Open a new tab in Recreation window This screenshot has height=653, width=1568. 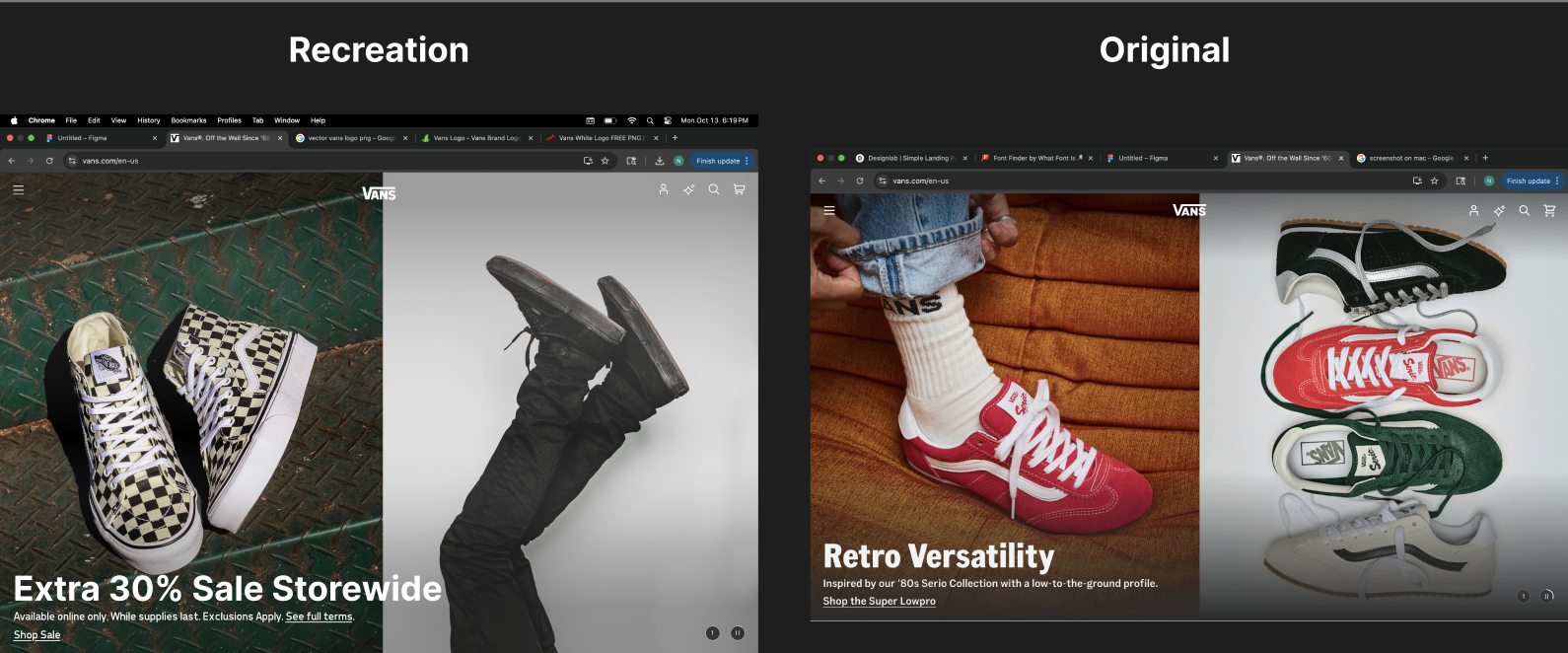point(675,138)
